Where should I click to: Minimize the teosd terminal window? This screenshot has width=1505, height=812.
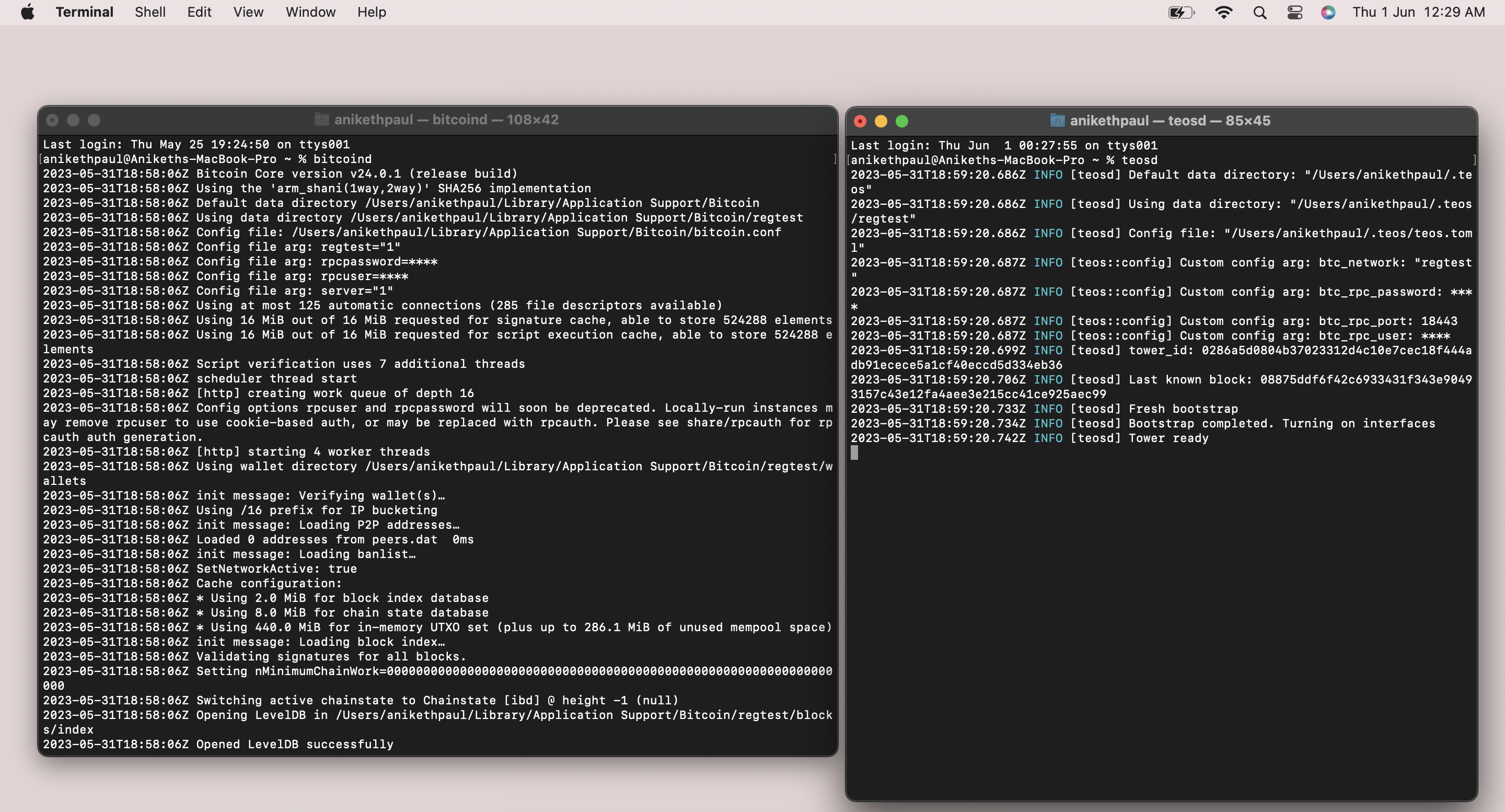pos(881,121)
